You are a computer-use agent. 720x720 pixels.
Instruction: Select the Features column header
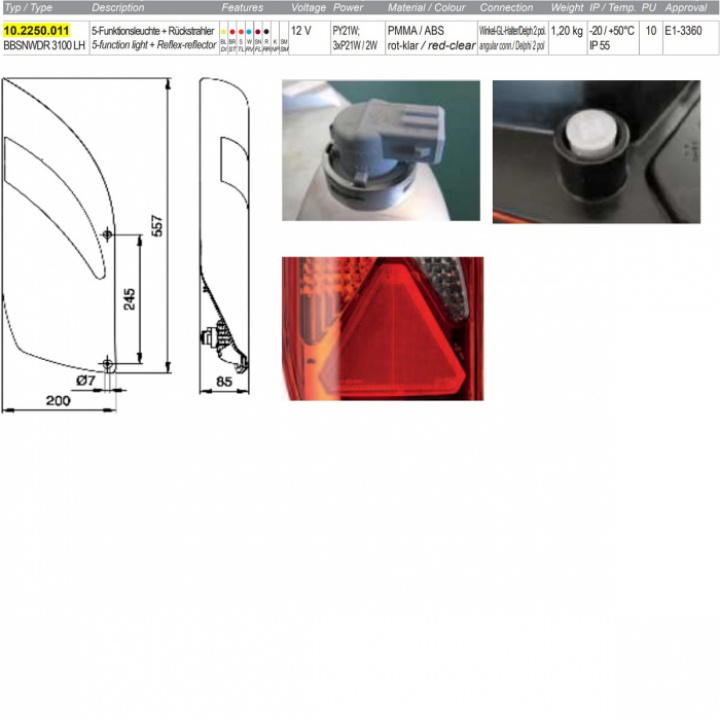242,7
